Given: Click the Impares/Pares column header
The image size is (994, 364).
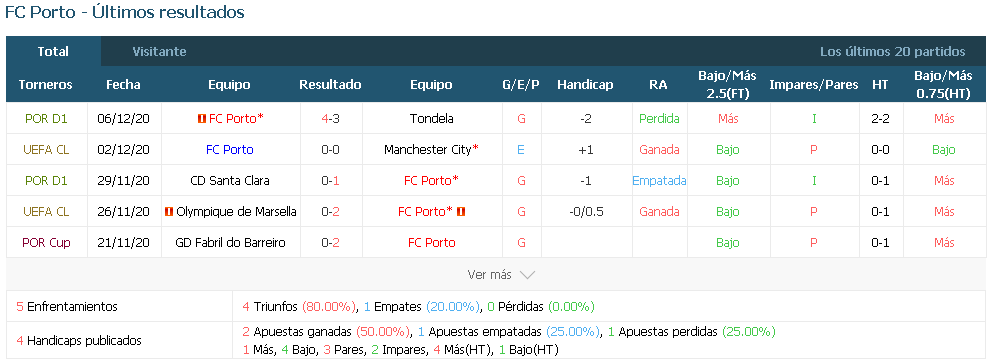Looking at the screenshot, I should coord(814,84).
